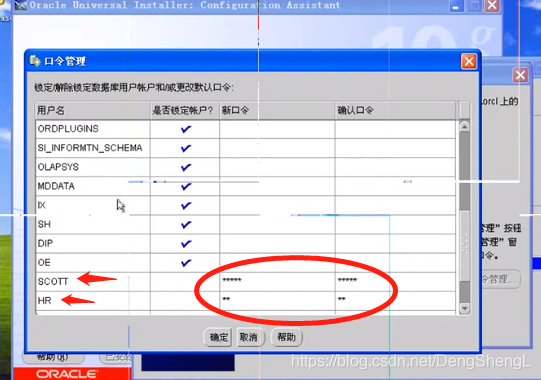Click the 口令管理 dialog title icon
The height and width of the screenshot is (380, 541).
tap(35, 61)
